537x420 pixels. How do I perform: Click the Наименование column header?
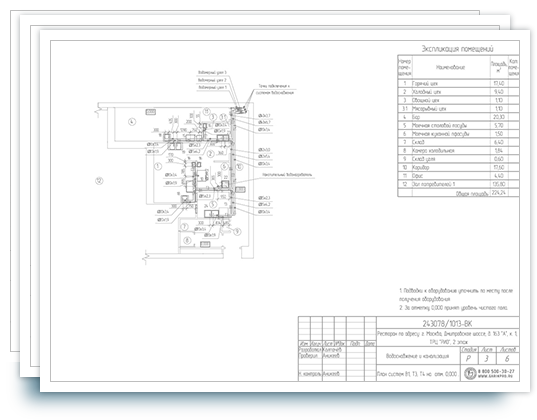(451, 67)
